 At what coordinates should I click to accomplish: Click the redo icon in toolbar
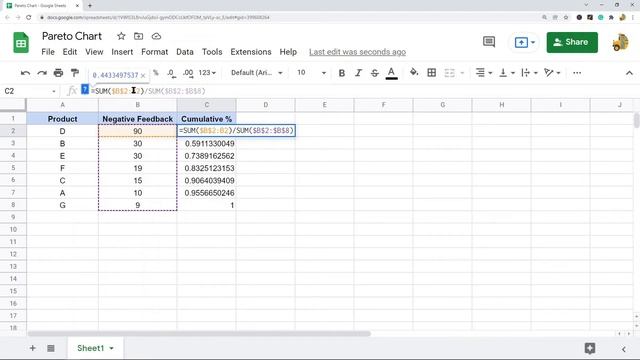[42, 73]
